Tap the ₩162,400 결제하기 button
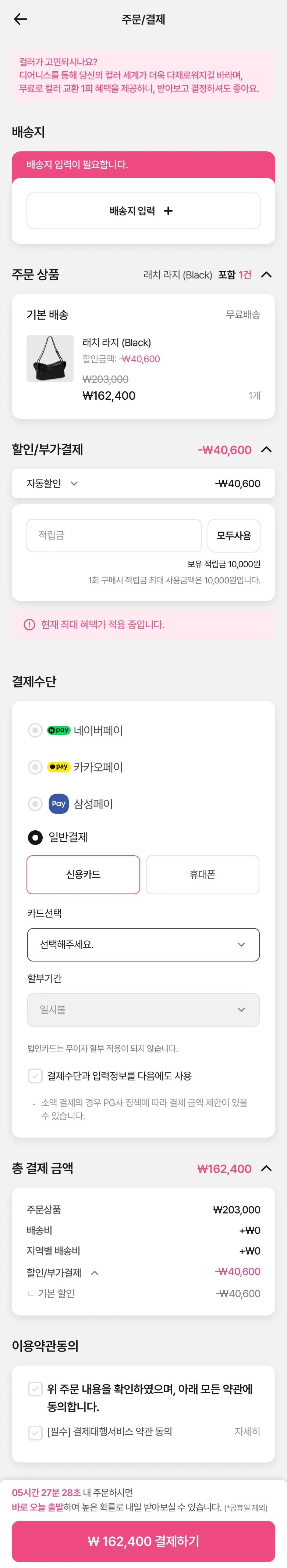 143,1540
